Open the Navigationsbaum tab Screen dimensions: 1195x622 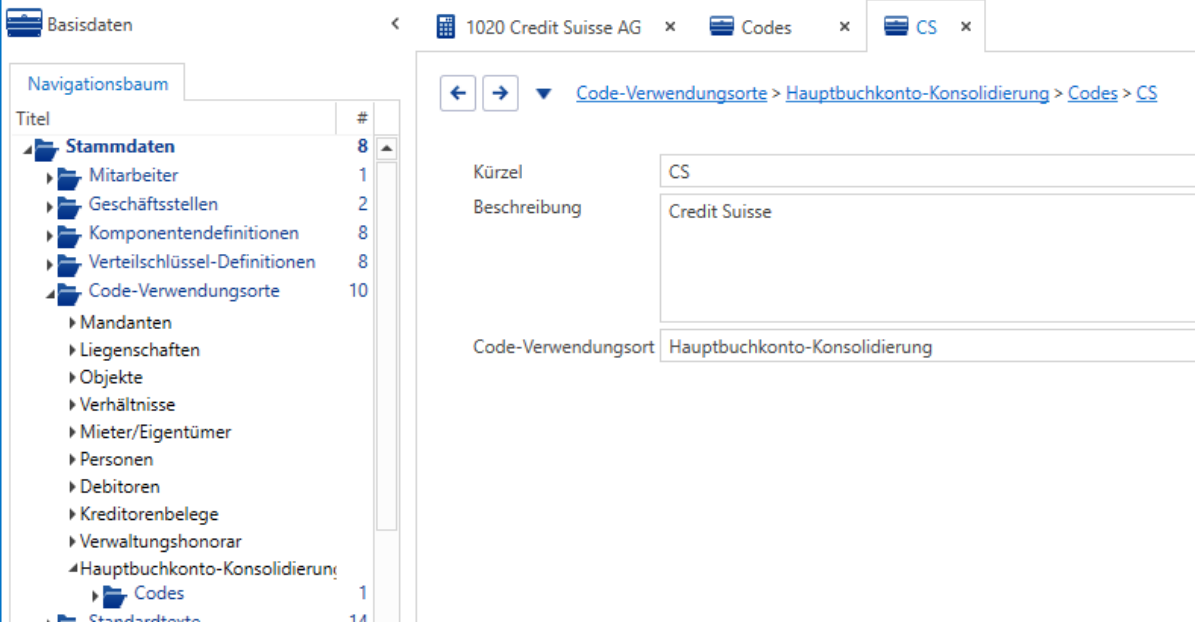[98, 84]
